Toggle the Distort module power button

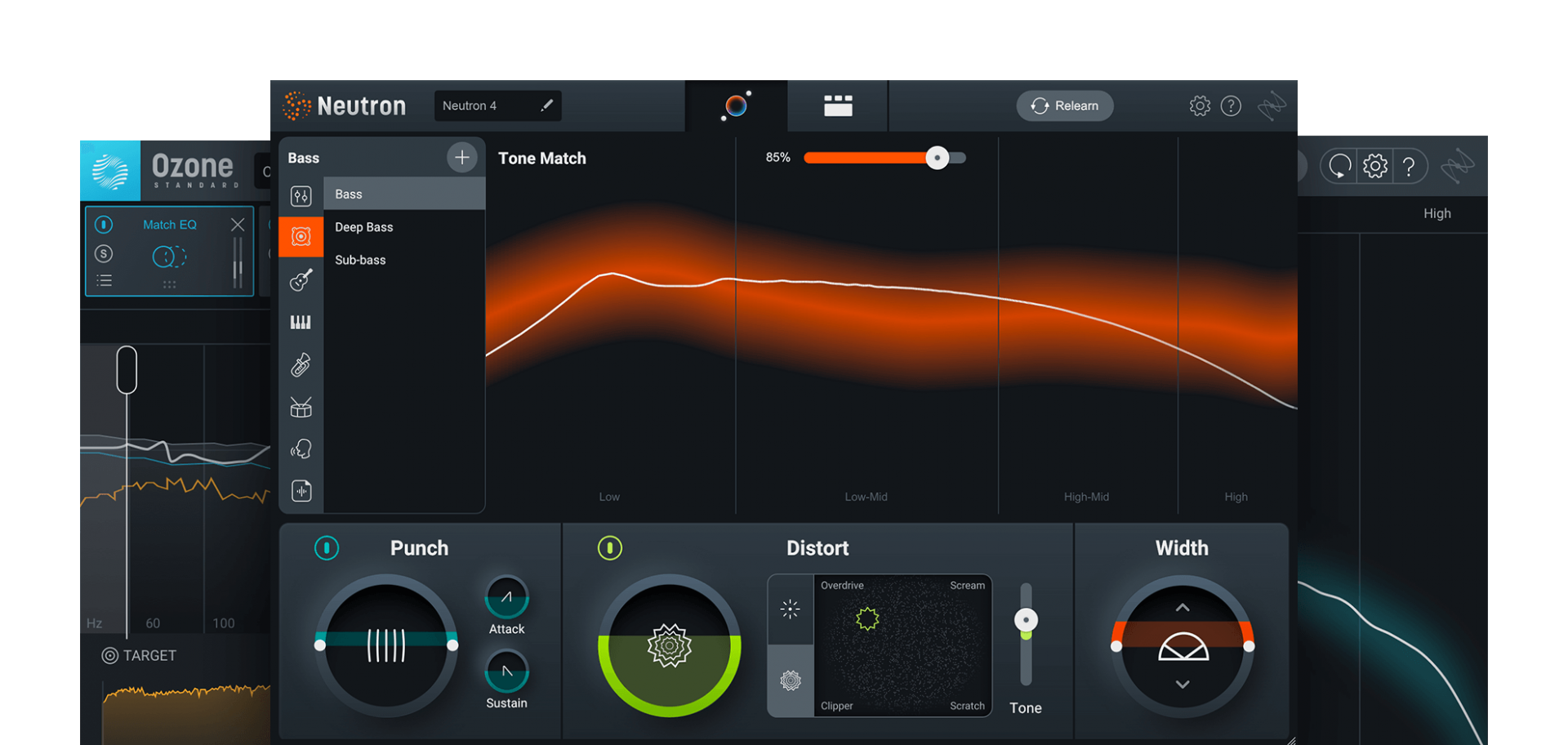point(610,548)
